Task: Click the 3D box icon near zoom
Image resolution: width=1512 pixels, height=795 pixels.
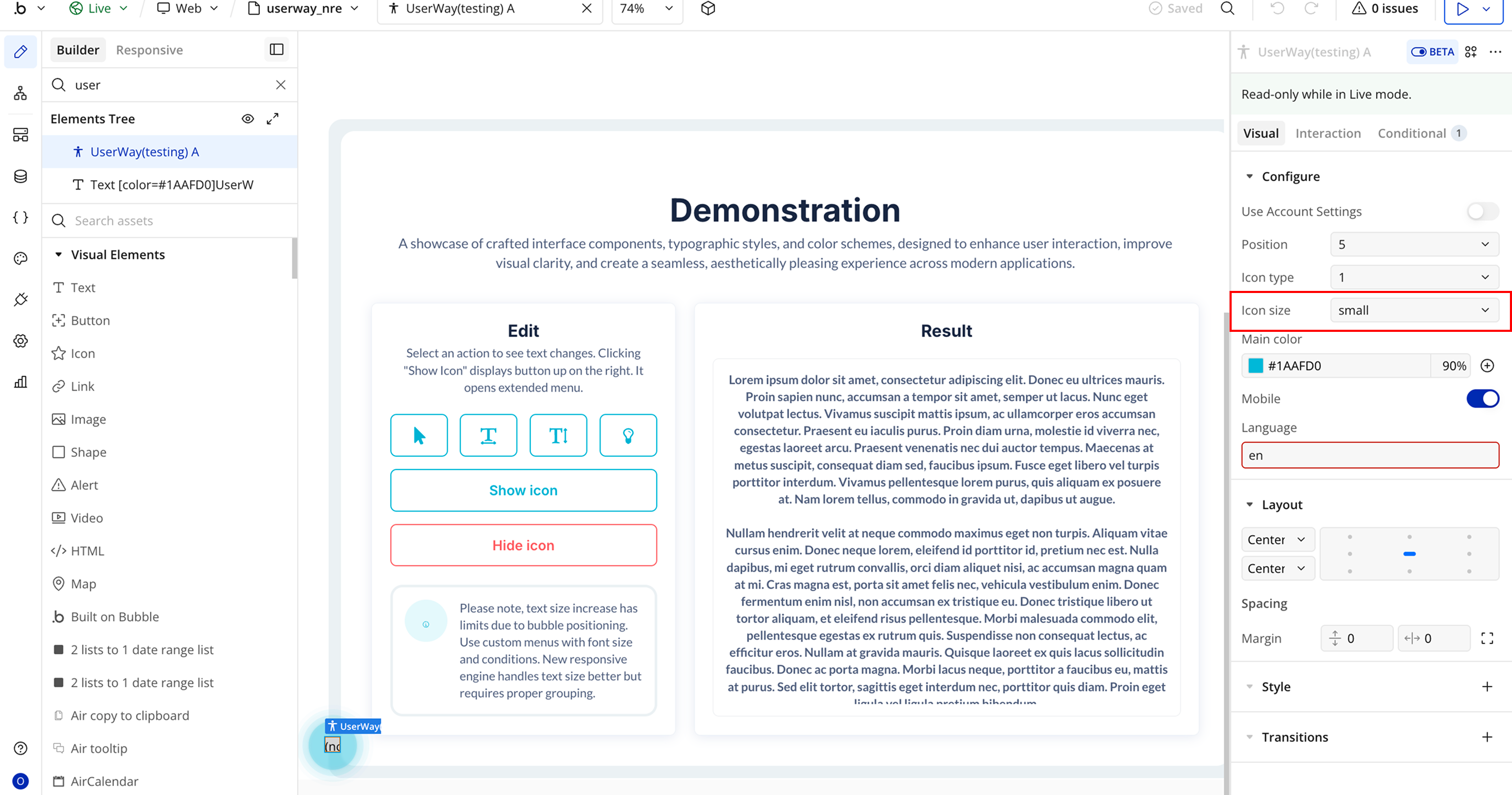Action: pyautogui.click(x=708, y=9)
